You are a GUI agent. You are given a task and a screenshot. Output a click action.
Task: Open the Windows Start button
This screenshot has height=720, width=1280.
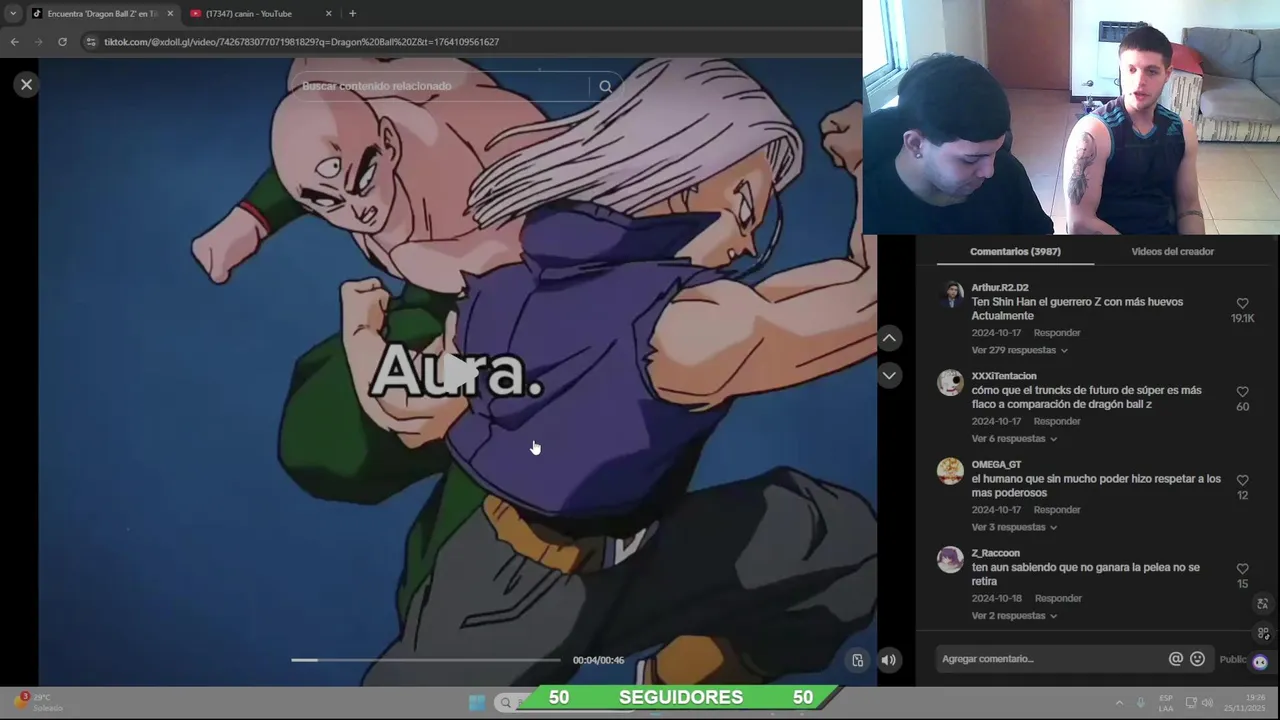pyautogui.click(x=477, y=702)
